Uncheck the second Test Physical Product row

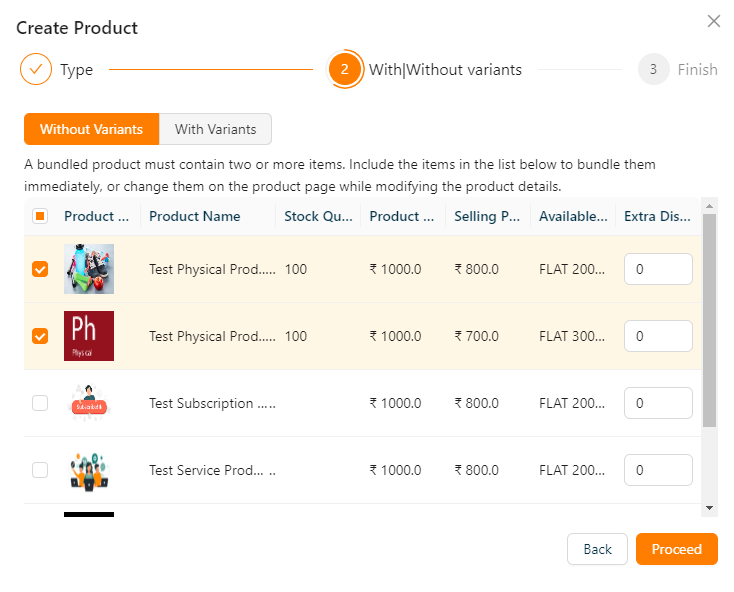point(40,336)
